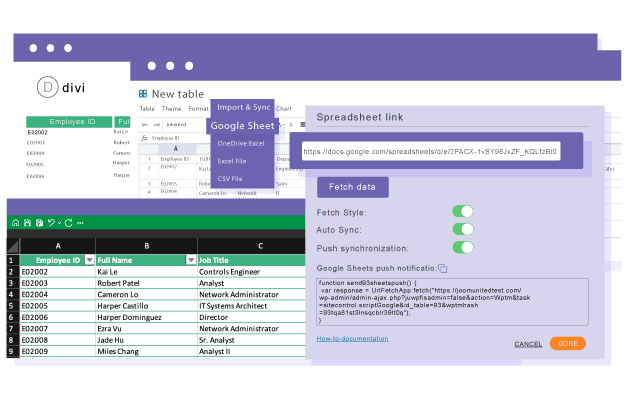Click the Miles Chang cell
This screenshot has width=630, height=396.
[147, 351]
